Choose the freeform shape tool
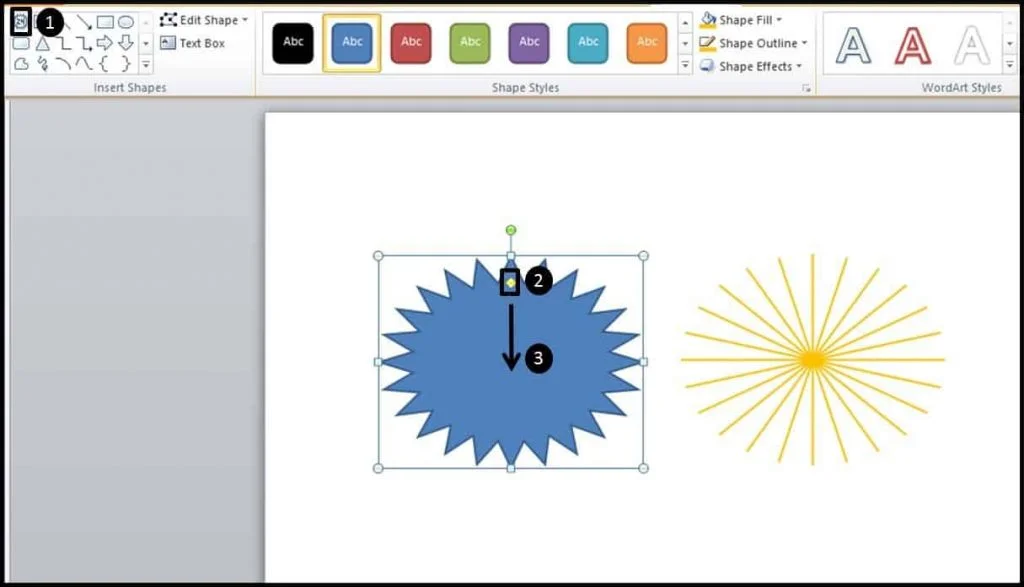 coord(21,64)
